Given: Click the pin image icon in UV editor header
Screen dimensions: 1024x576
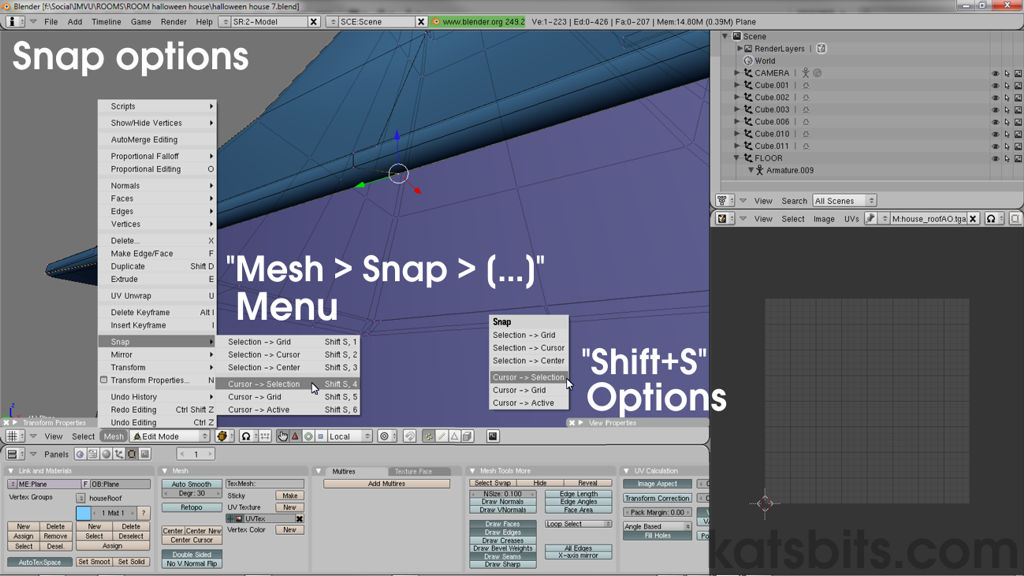Looking at the screenshot, I should click(x=870, y=219).
